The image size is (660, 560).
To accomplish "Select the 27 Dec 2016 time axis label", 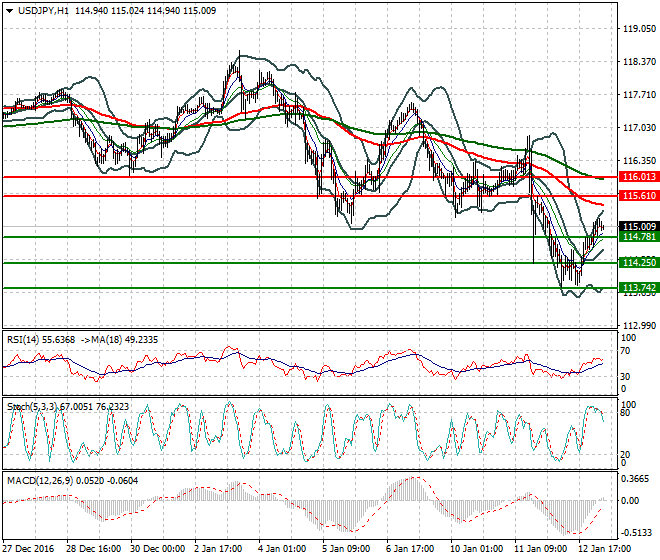I will coord(28,549).
